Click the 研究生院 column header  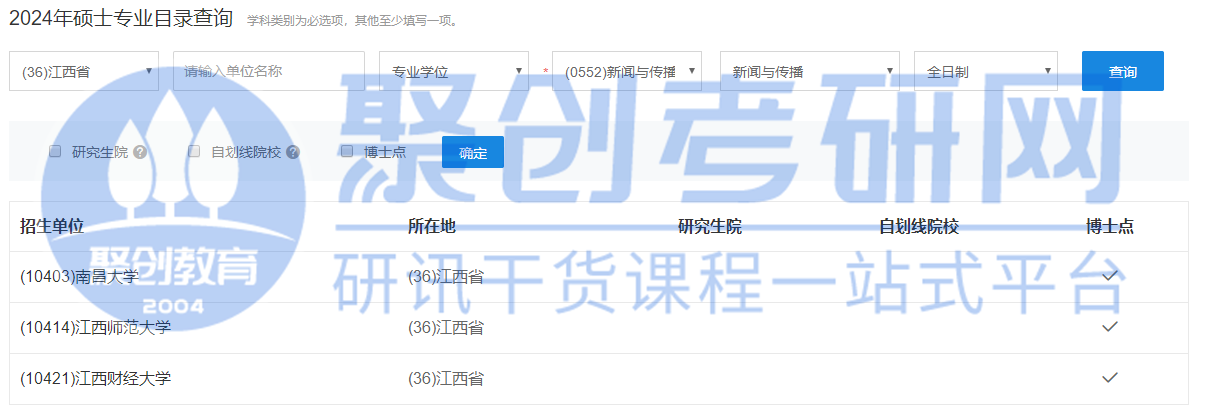point(710,226)
